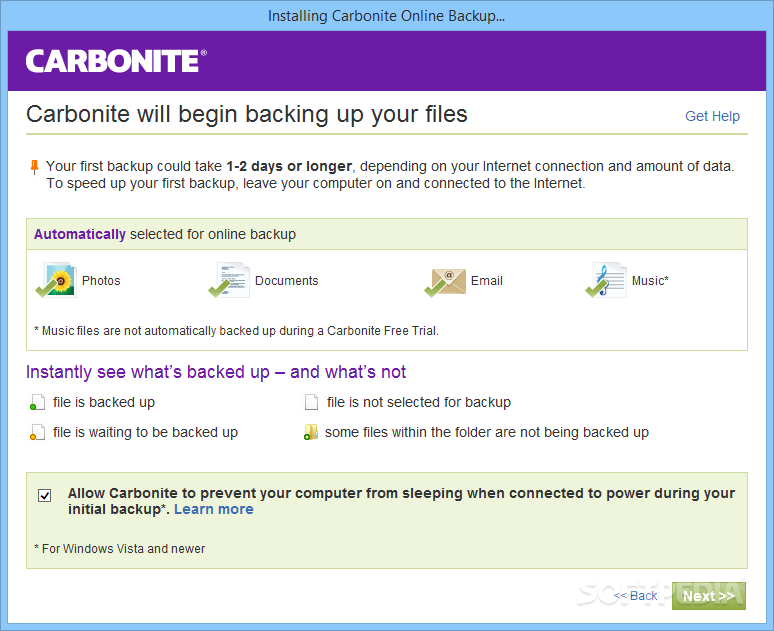
Task: Click the green-dot backed up file icon
Action: pyautogui.click(x=38, y=402)
